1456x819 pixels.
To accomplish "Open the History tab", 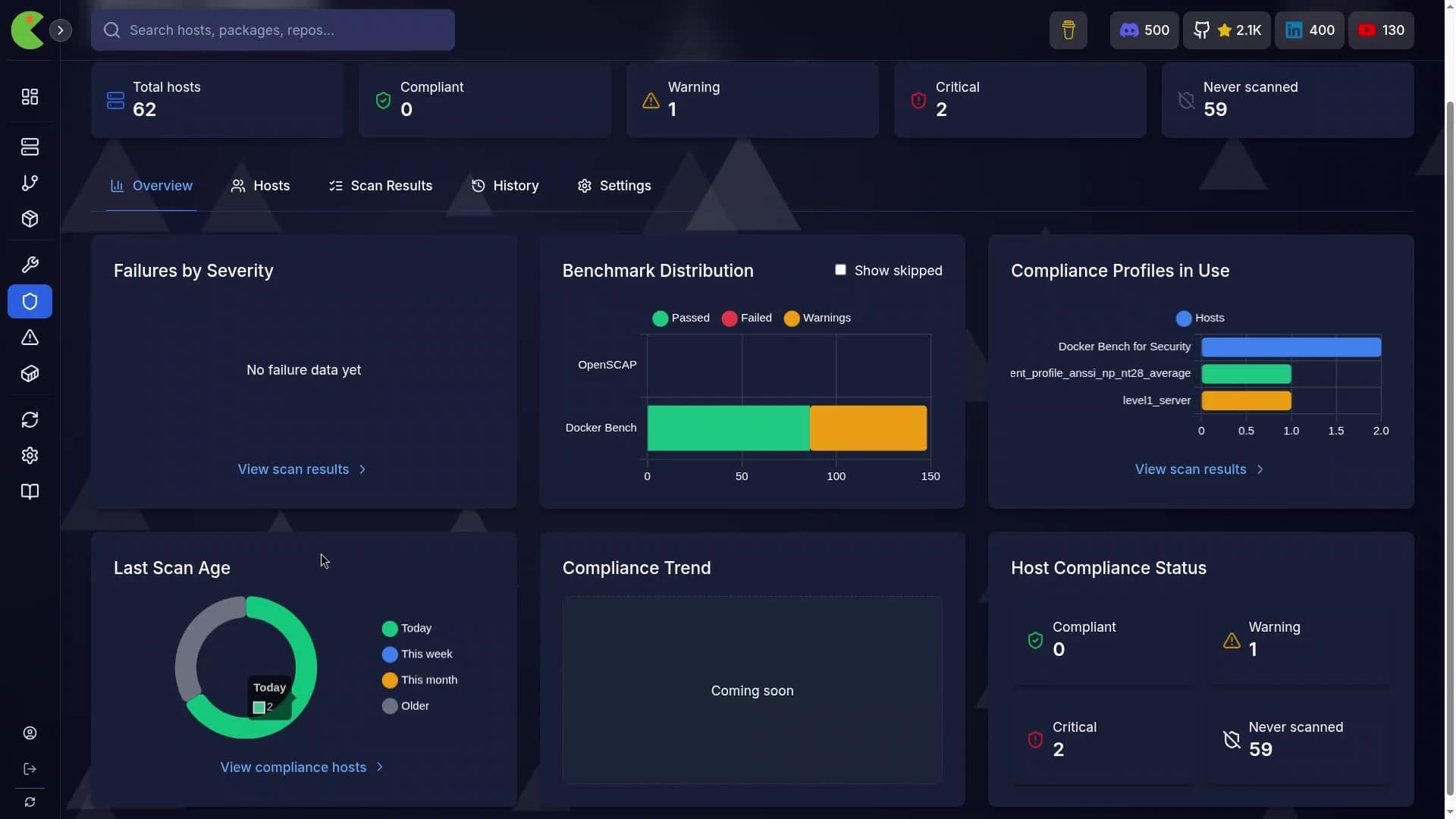I will point(505,187).
